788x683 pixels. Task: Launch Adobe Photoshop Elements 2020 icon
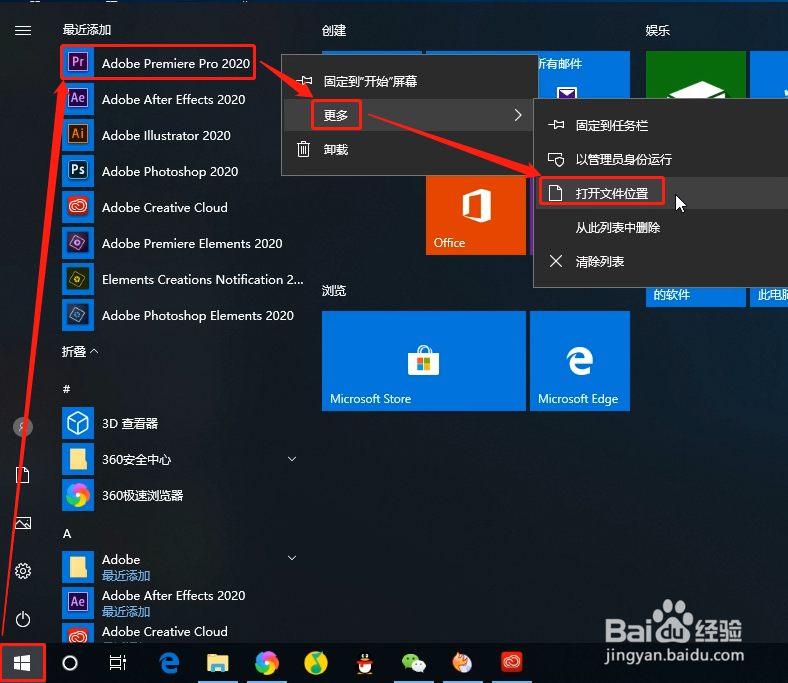click(x=78, y=315)
